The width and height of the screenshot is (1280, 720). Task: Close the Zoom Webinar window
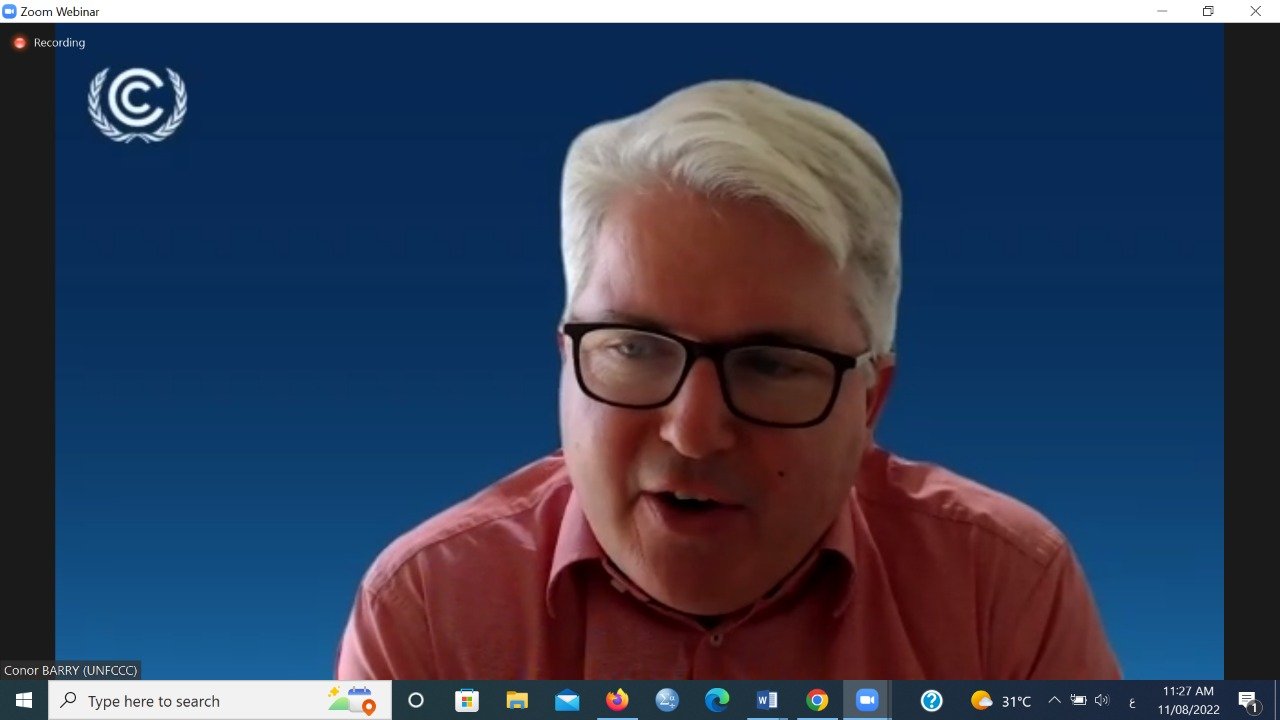point(1255,11)
